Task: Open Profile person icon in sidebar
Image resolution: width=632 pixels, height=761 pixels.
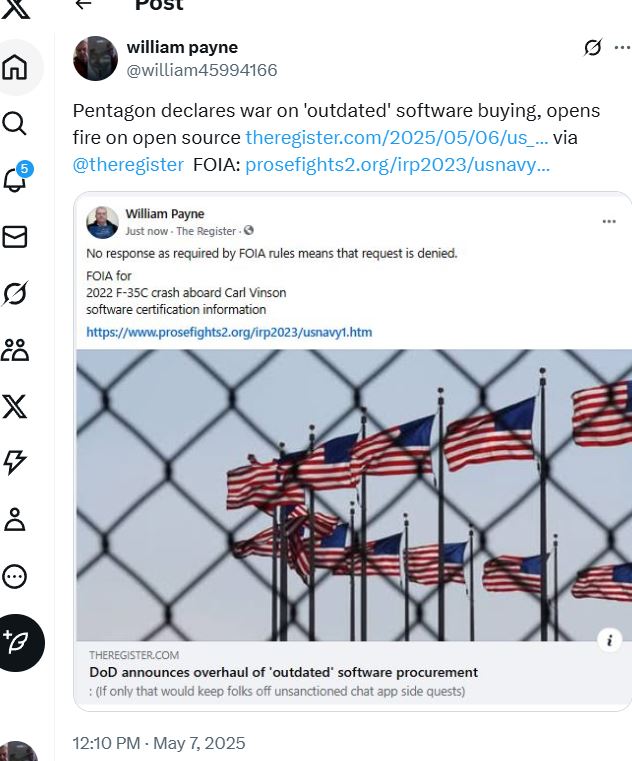Action: 15,519
